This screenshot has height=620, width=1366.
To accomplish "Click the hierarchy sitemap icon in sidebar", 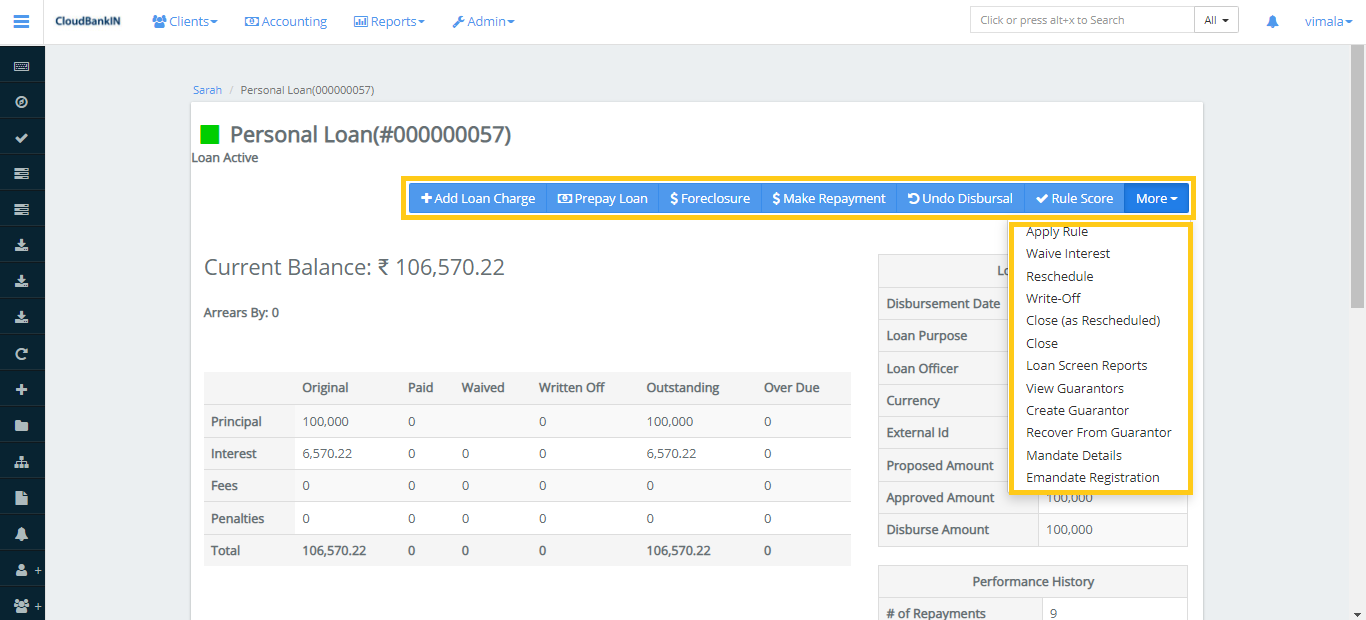I will (21, 460).
